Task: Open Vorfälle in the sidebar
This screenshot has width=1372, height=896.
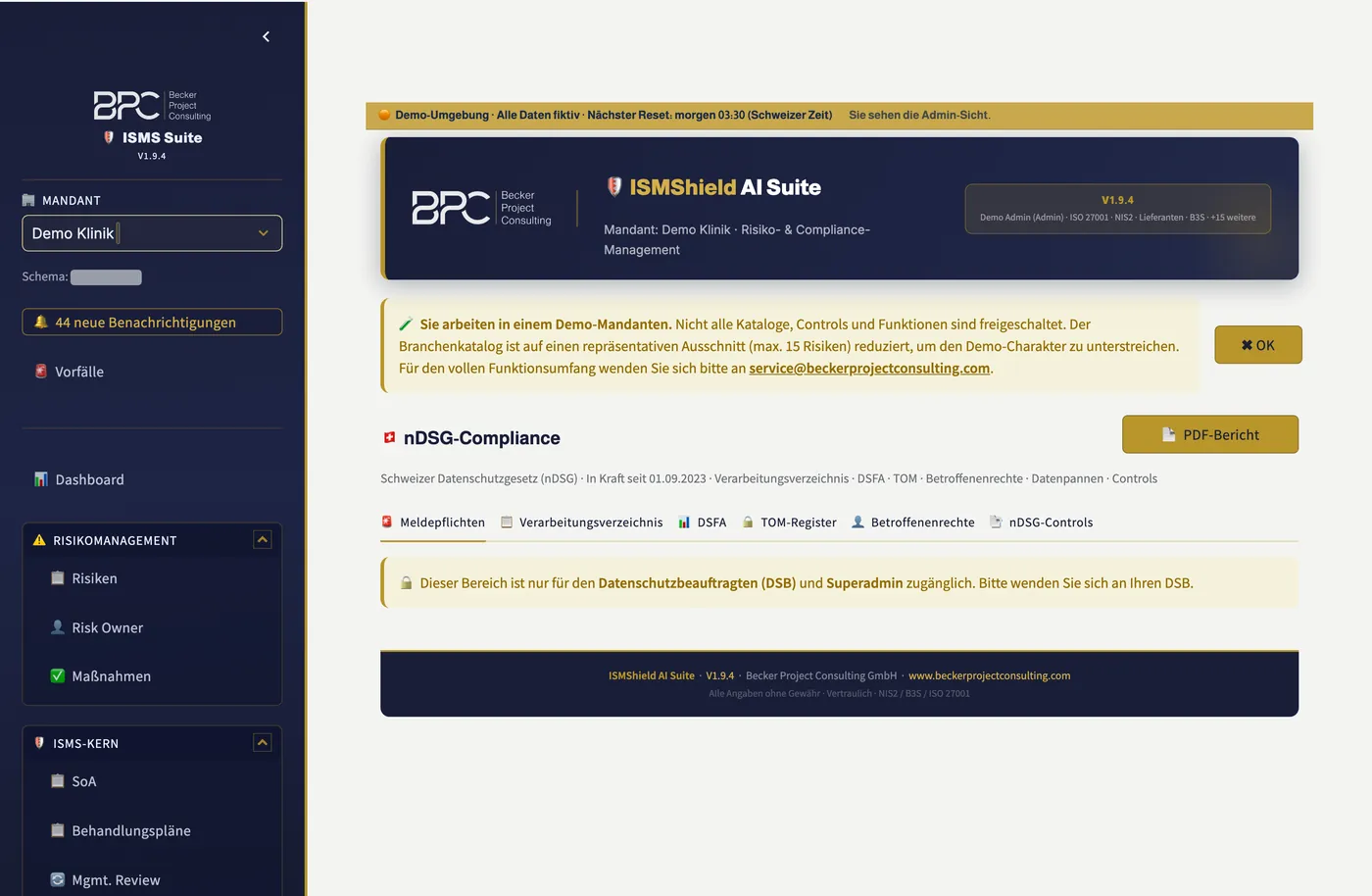Action: [152, 372]
